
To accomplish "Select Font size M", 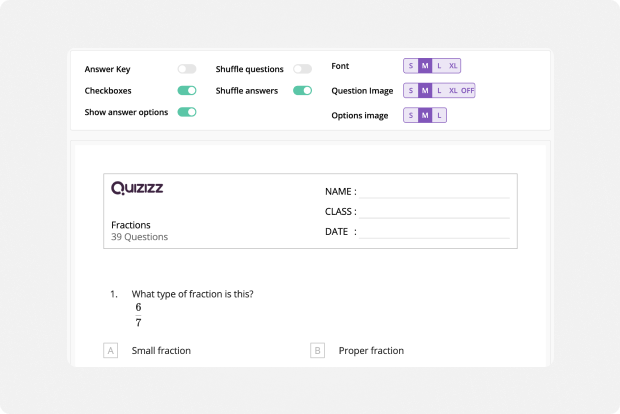I will pyautogui.click(x=425, y=66).
